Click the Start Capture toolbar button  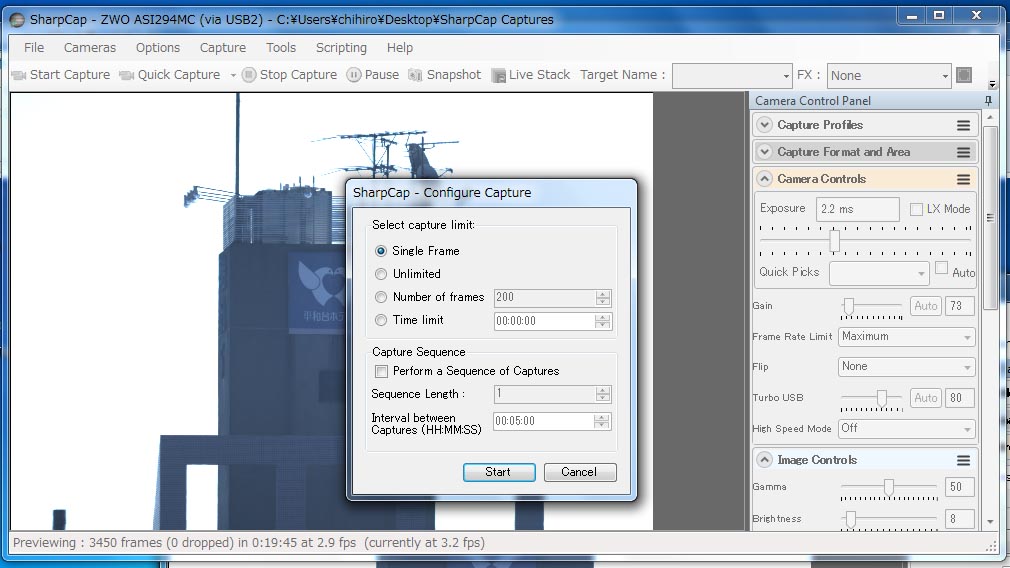tap(61, 75)
